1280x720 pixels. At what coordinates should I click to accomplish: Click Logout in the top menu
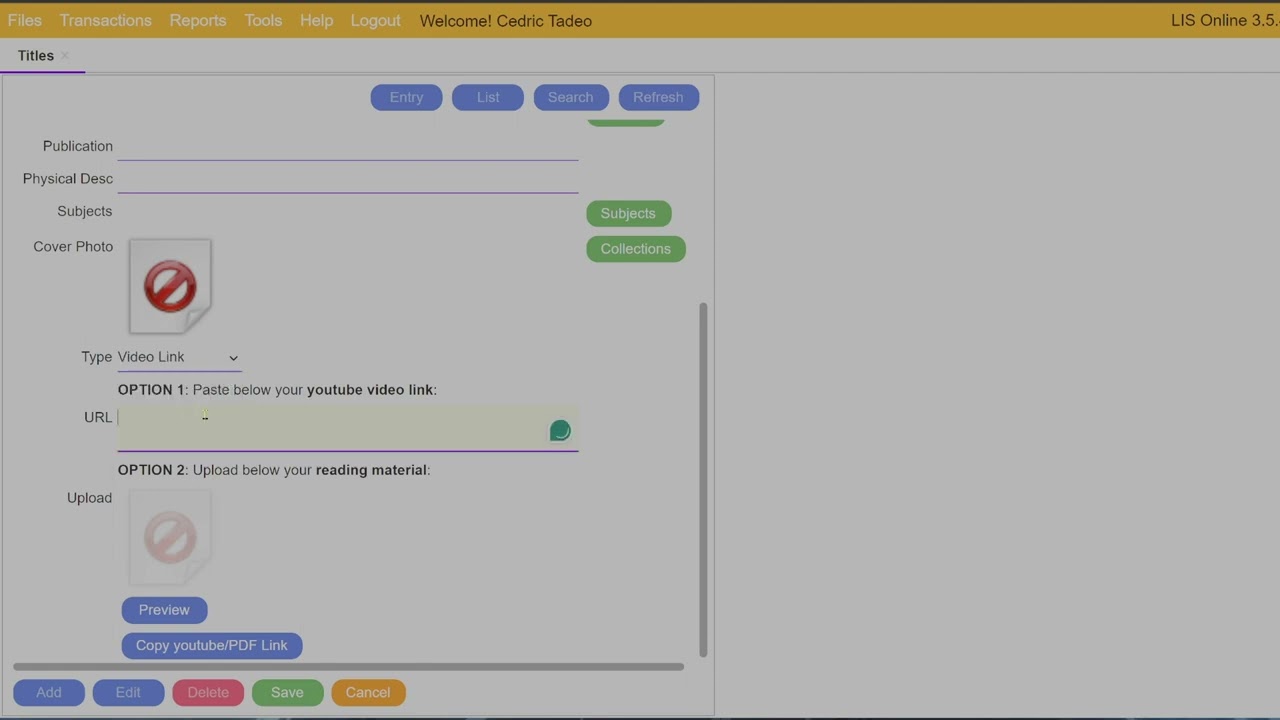[x=376, y=20]
